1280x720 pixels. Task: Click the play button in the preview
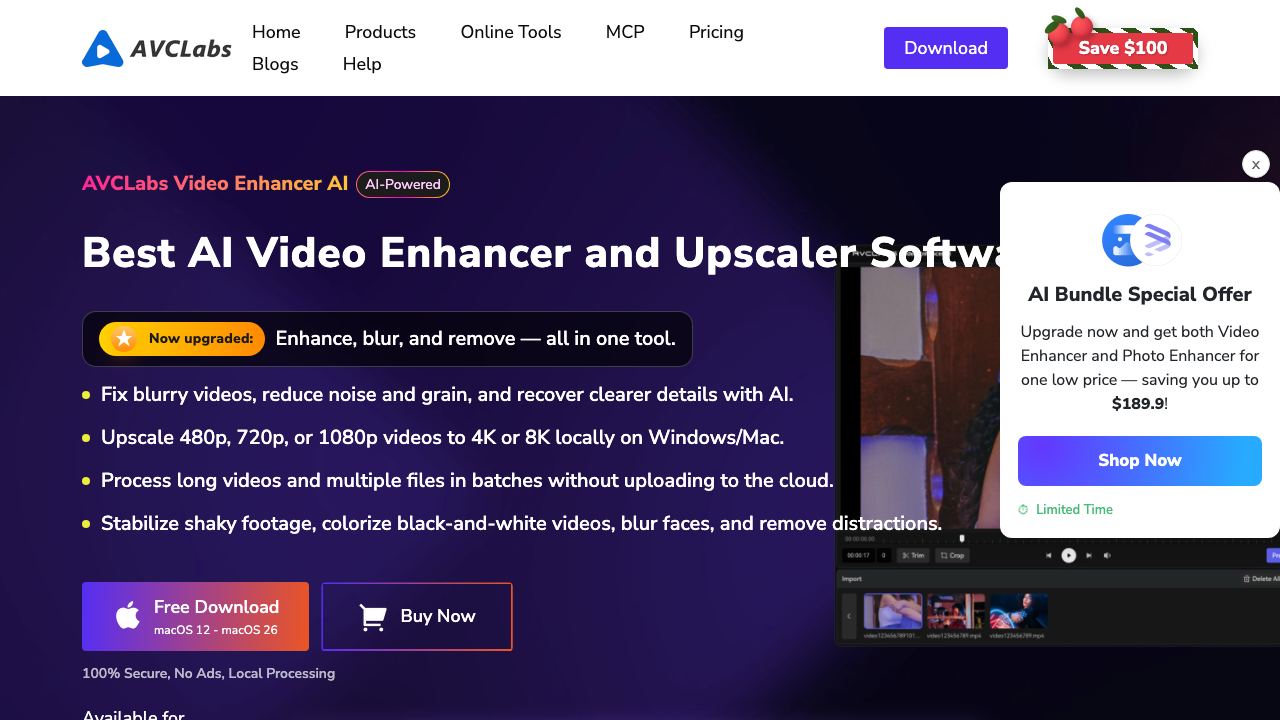coord(1068,555)
